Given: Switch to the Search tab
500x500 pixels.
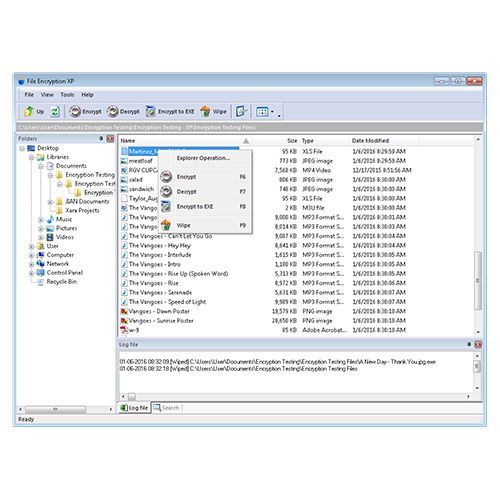Looking at the screenshot, I should click(x=166, y=408).
